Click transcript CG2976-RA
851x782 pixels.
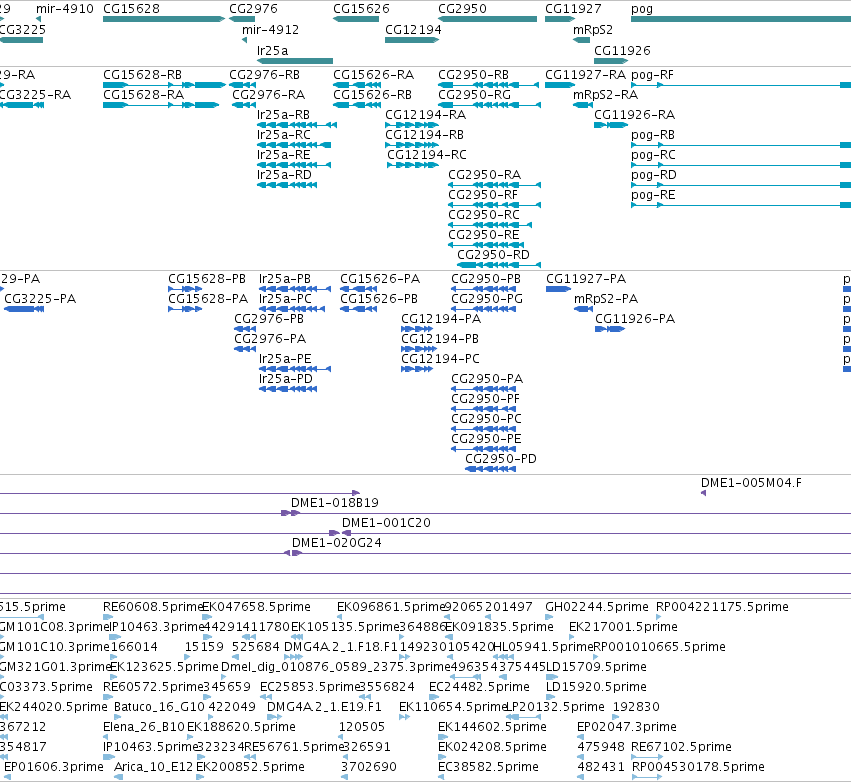(x=244, y=105)
